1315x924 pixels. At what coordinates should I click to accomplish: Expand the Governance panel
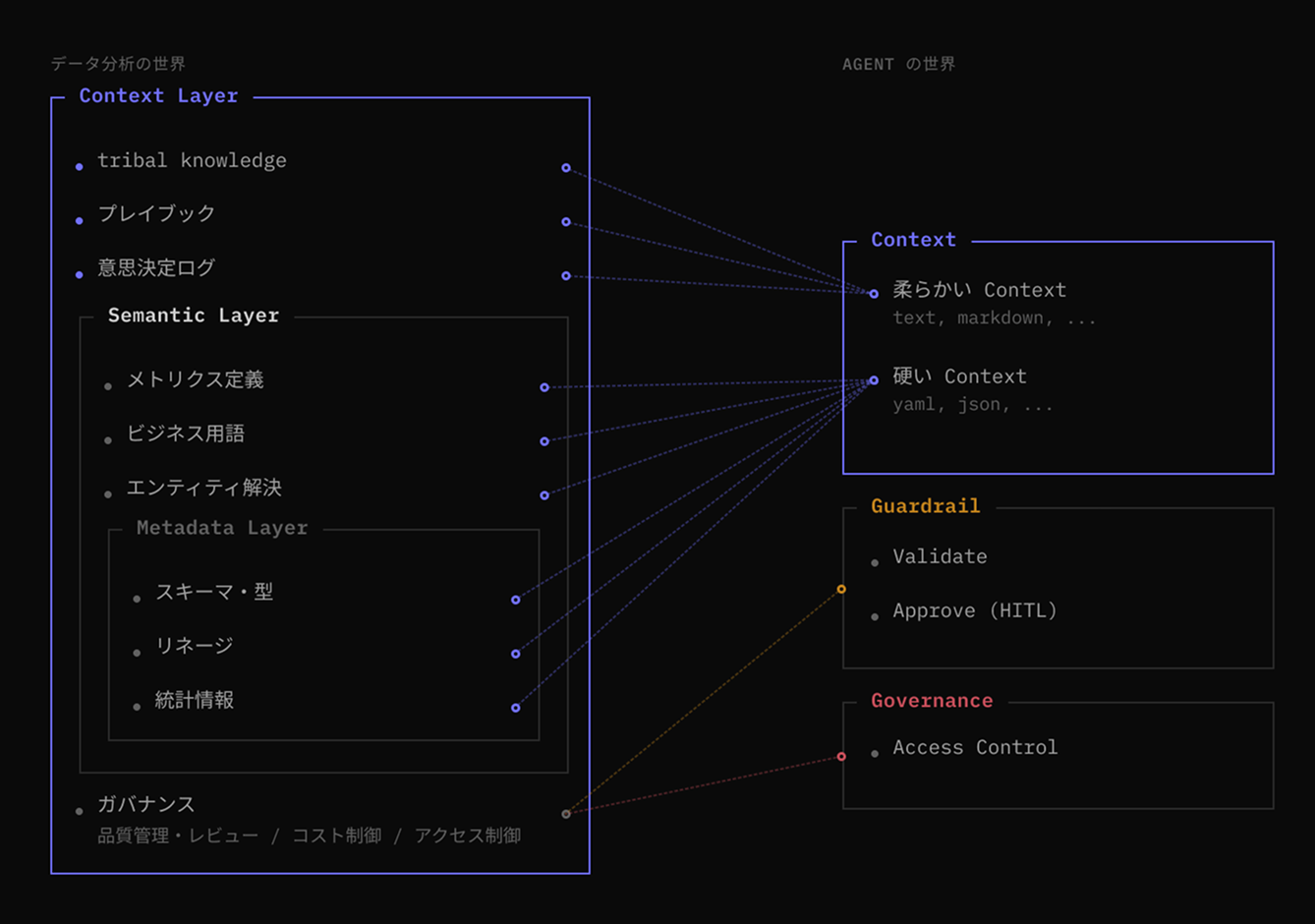(x=932, y=700)
